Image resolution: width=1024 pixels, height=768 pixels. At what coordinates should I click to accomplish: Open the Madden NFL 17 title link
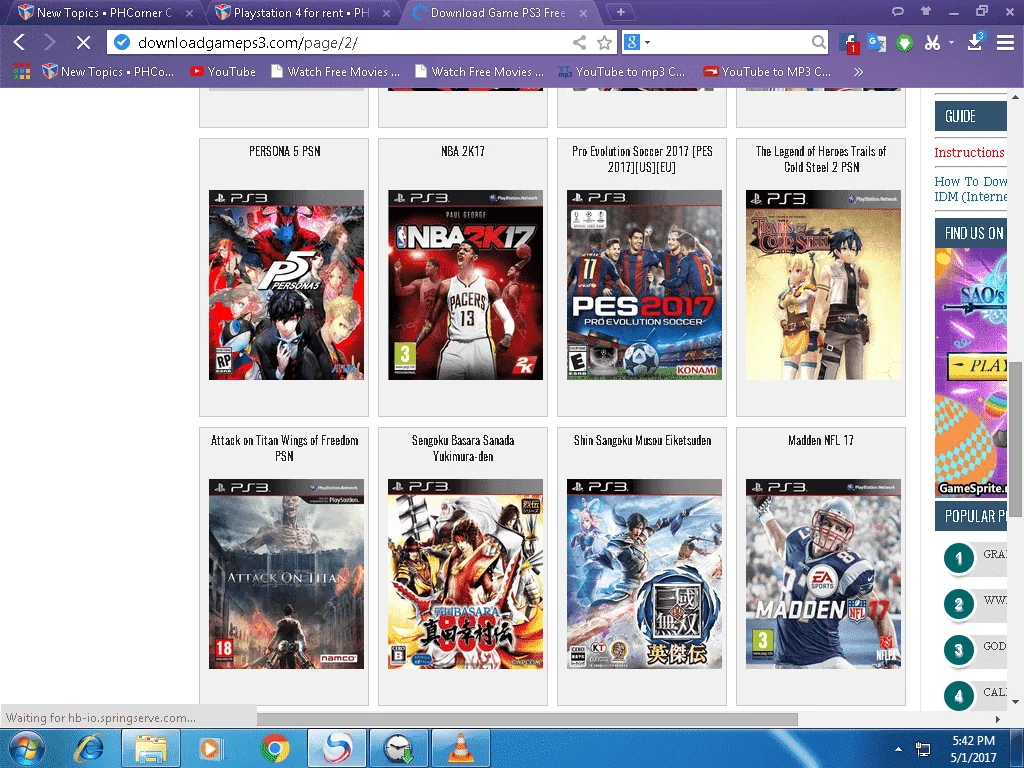[x=821, y=441]
